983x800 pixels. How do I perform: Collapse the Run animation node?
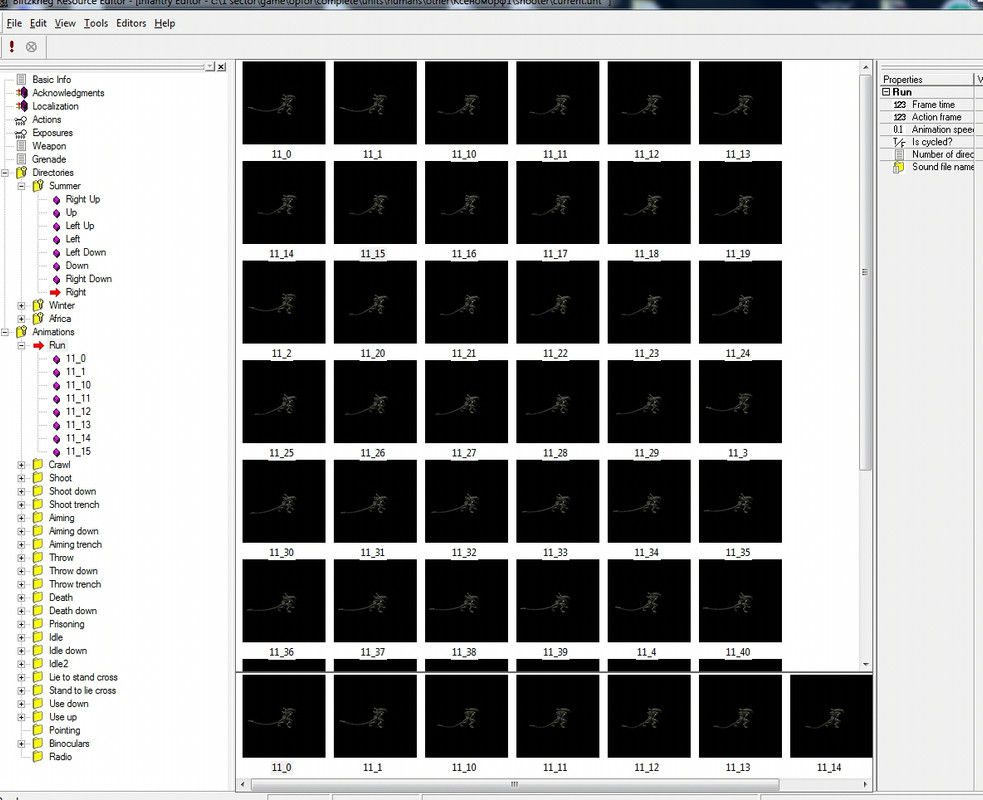21,345
